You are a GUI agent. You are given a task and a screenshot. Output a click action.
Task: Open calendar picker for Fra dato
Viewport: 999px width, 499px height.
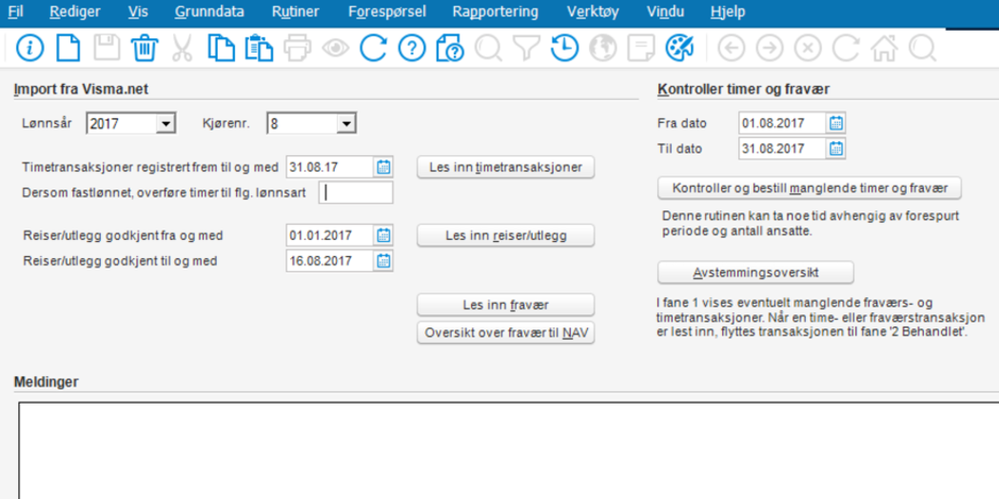(836, 123)
